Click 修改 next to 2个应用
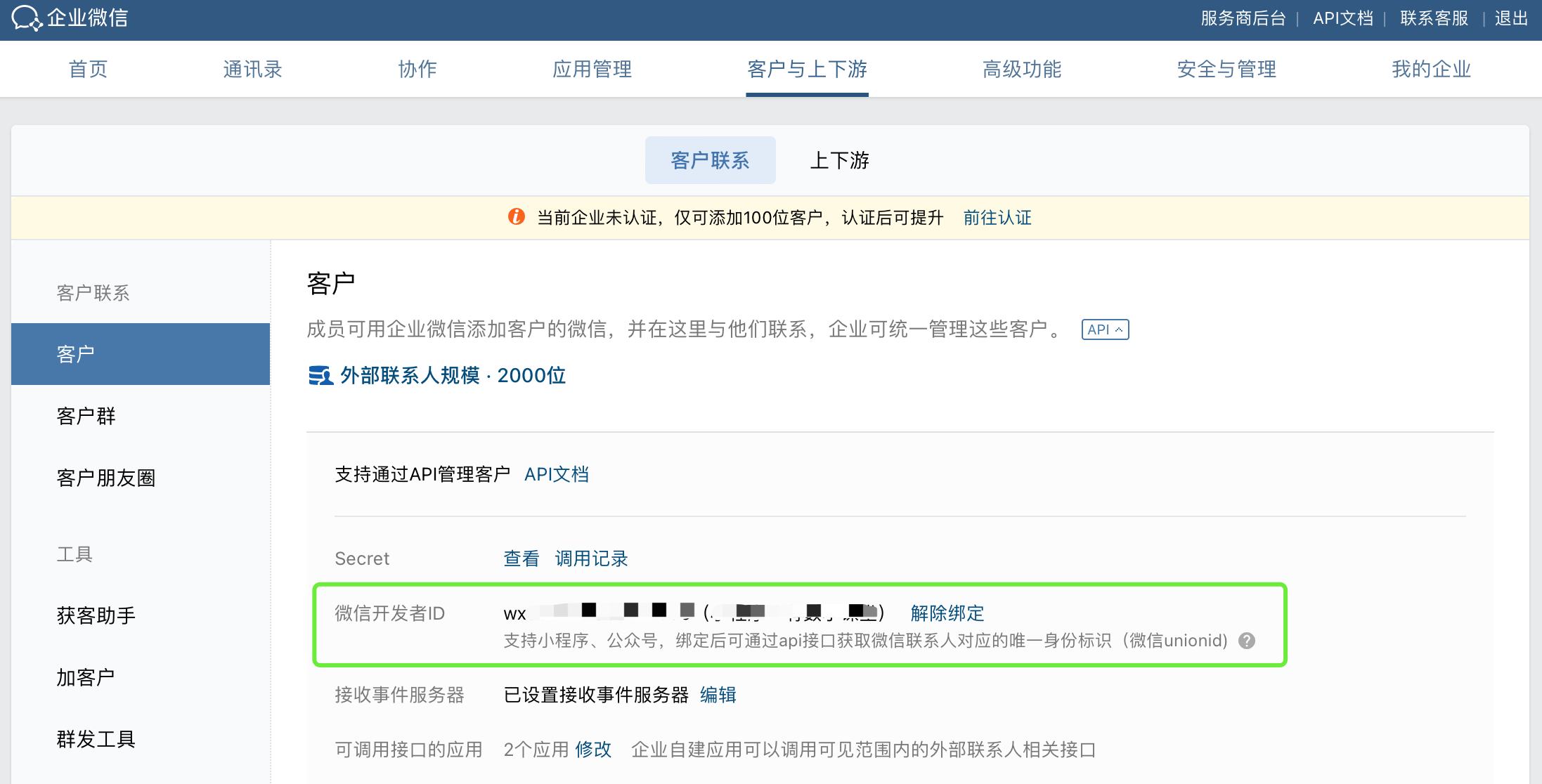 click(593, 750)
